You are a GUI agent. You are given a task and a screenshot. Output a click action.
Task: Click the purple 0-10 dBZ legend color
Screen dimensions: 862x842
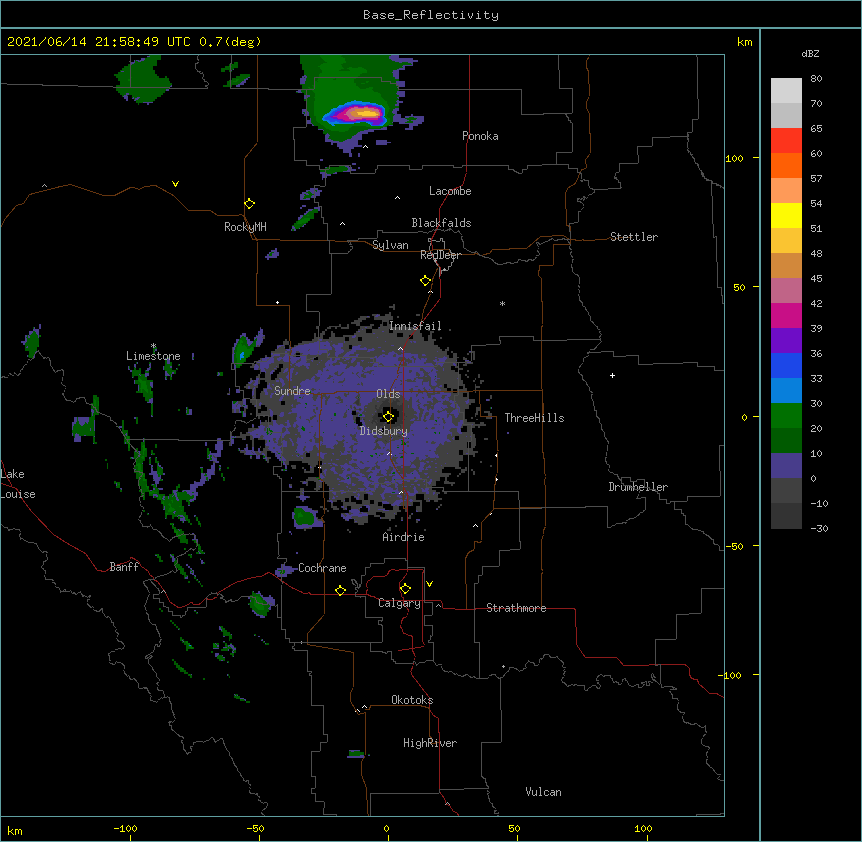click(786, 466)
